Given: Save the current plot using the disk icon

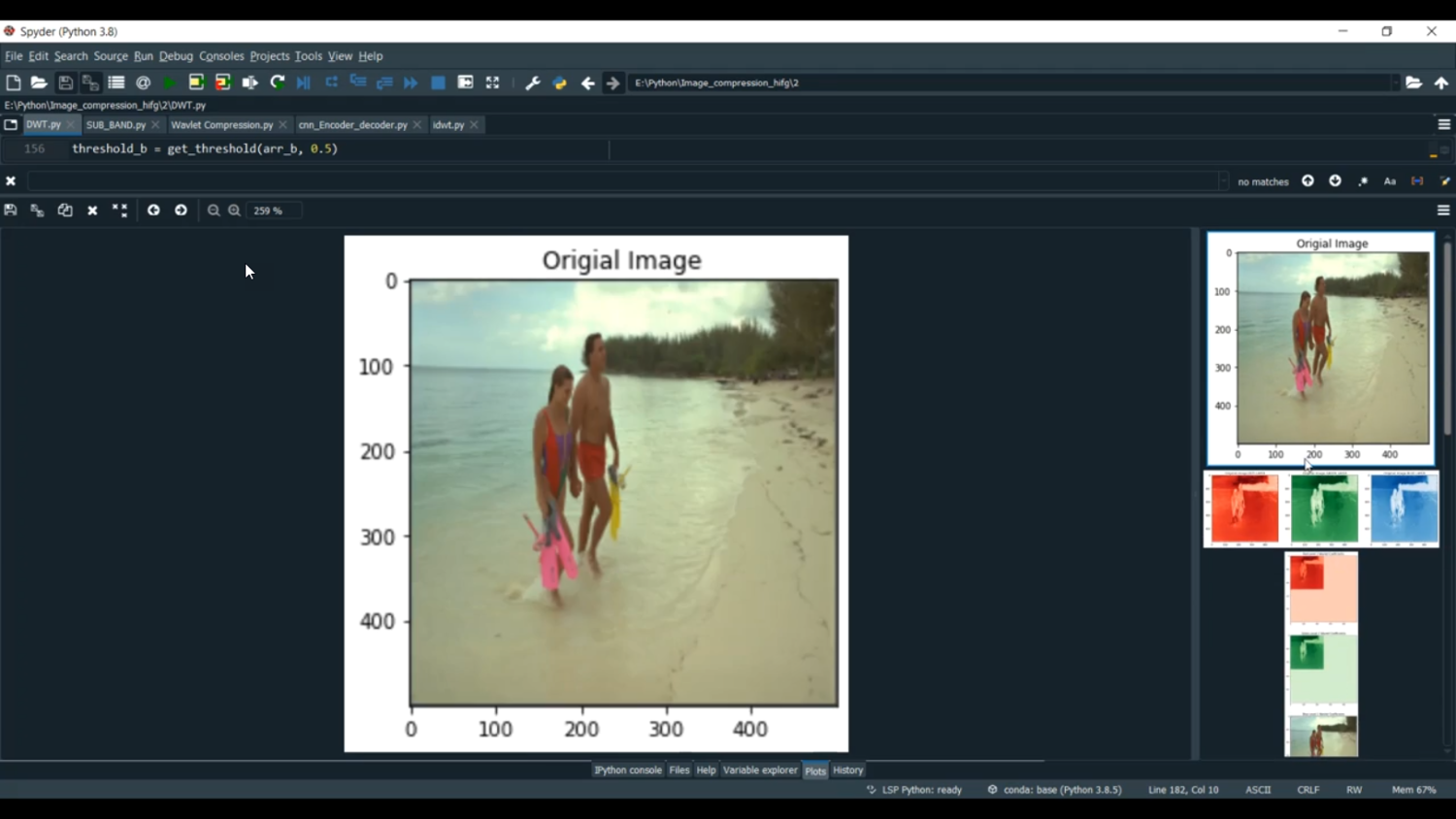Looking at the screenshot, I should tap(10, 210).
